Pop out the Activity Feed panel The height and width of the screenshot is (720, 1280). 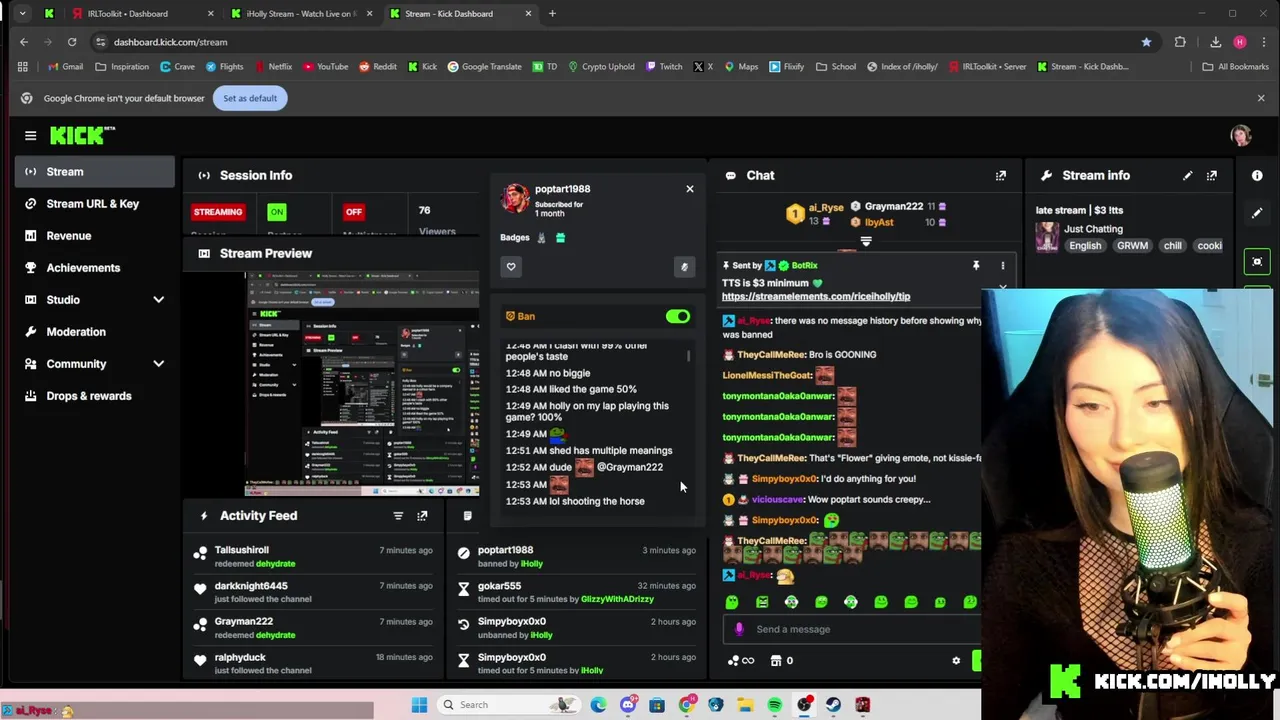click(422, 516)
